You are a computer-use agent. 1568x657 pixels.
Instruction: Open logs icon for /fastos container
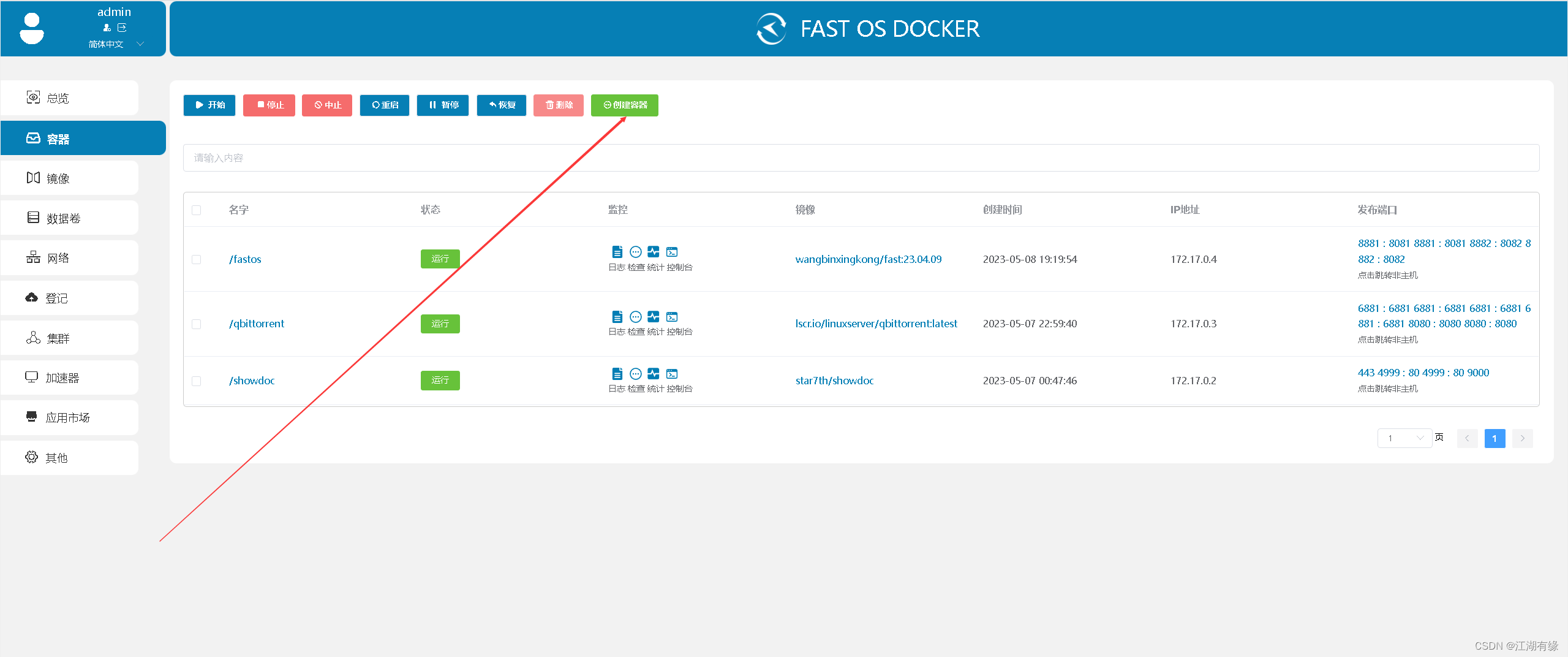617,252
